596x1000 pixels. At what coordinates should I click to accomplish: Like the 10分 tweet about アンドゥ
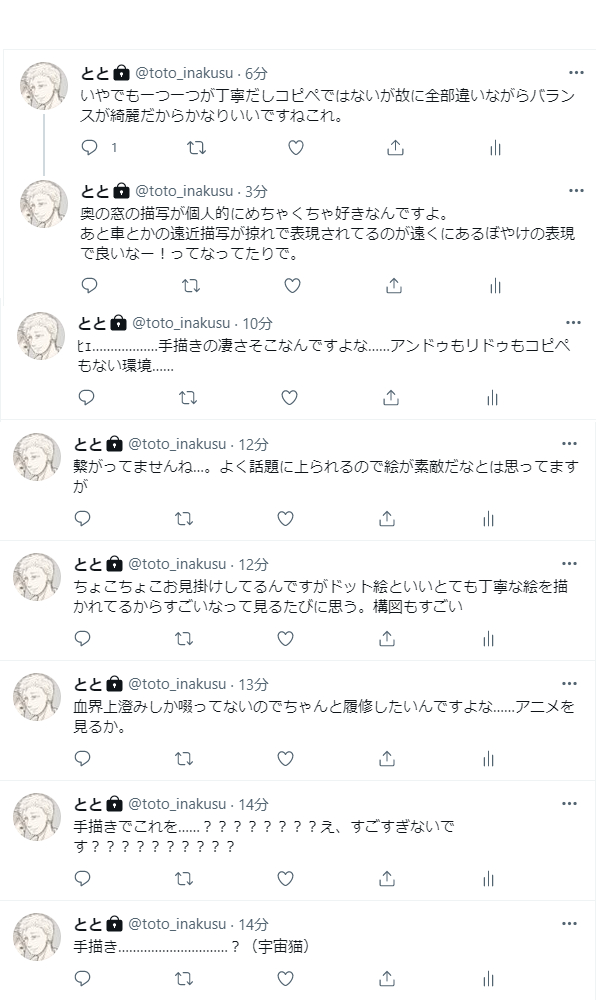[289, 398]
